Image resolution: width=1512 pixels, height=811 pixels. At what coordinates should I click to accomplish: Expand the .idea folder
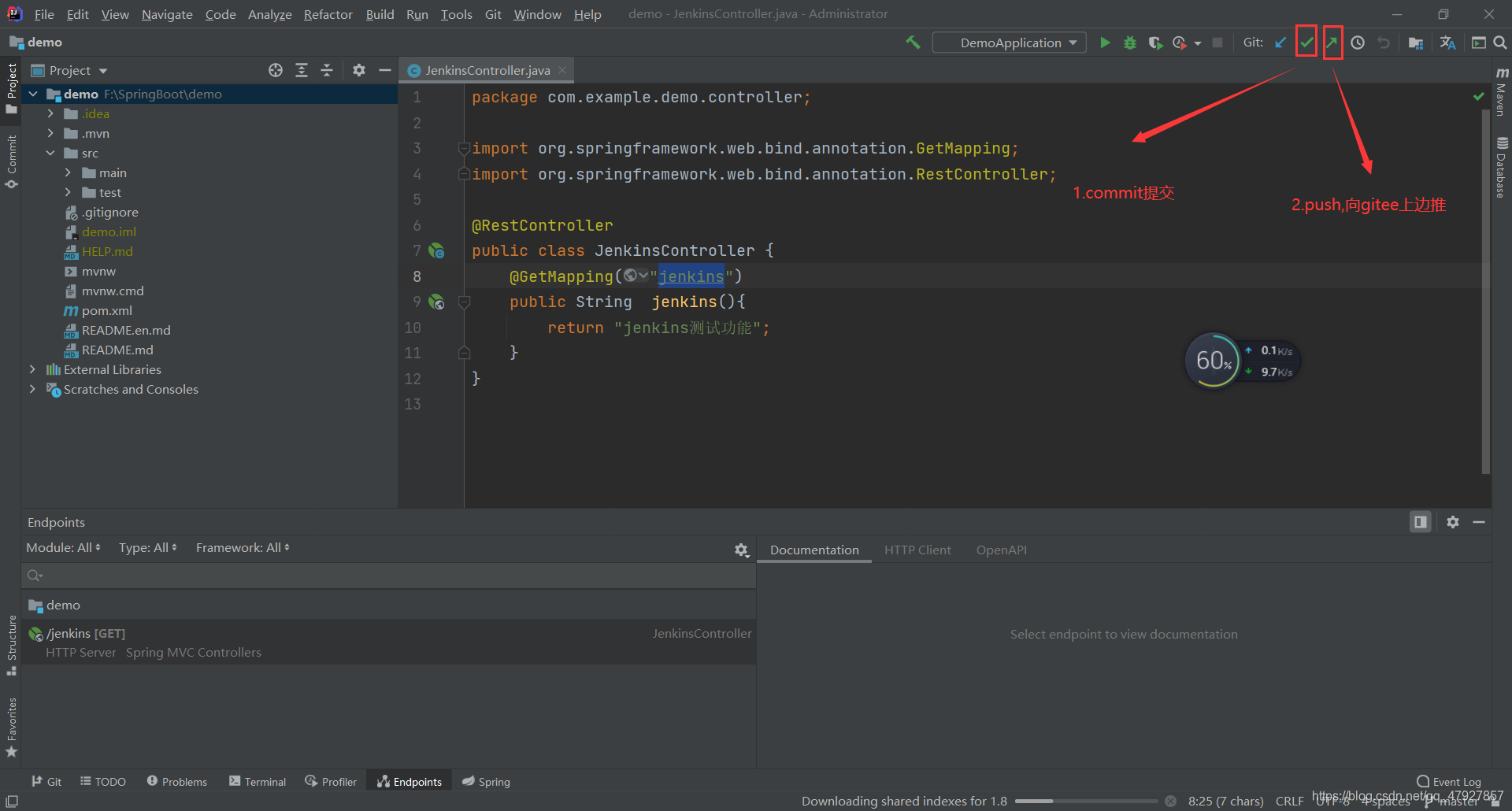click(50, 113)
